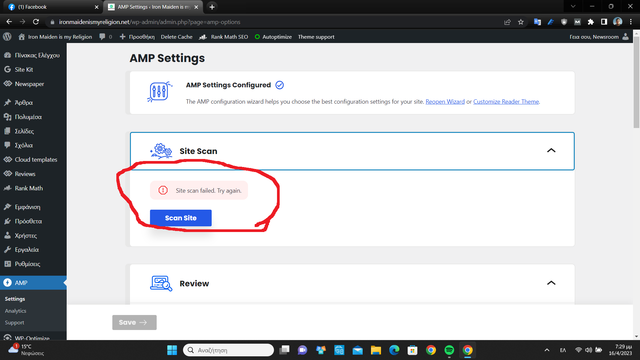Image resolution: width=640 pixels, height=360 pixels.
Task: Click the Site Scan section header
Action: [x=352, y=151]
